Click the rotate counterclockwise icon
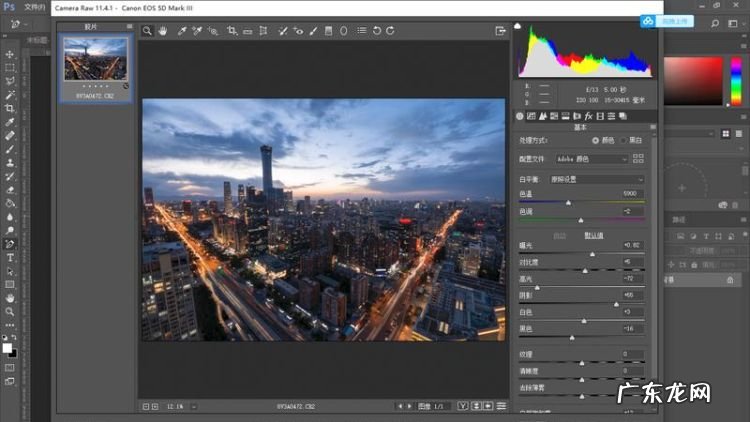The width and height of the screenshot is (750, 422). 376,31
